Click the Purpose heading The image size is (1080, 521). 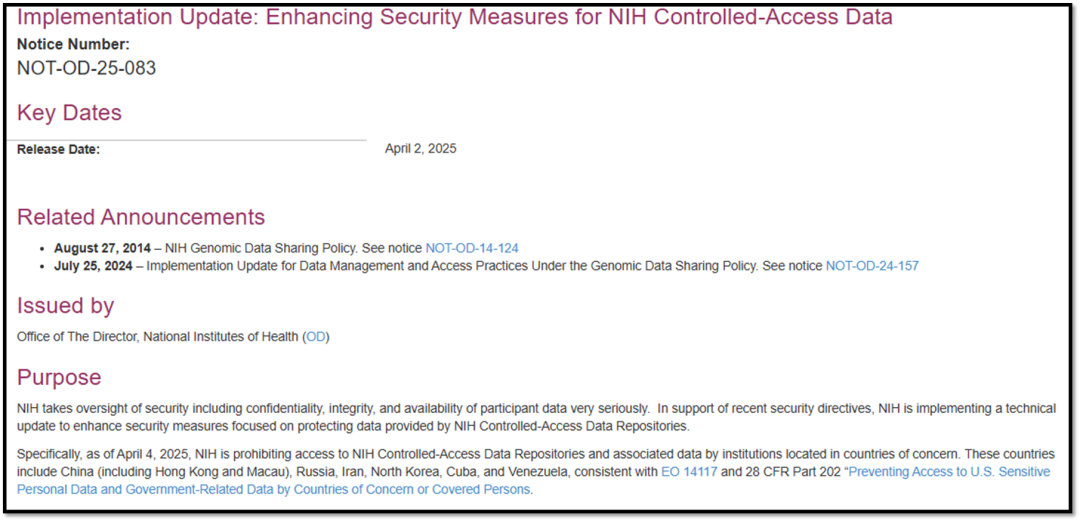coord(59,377)
